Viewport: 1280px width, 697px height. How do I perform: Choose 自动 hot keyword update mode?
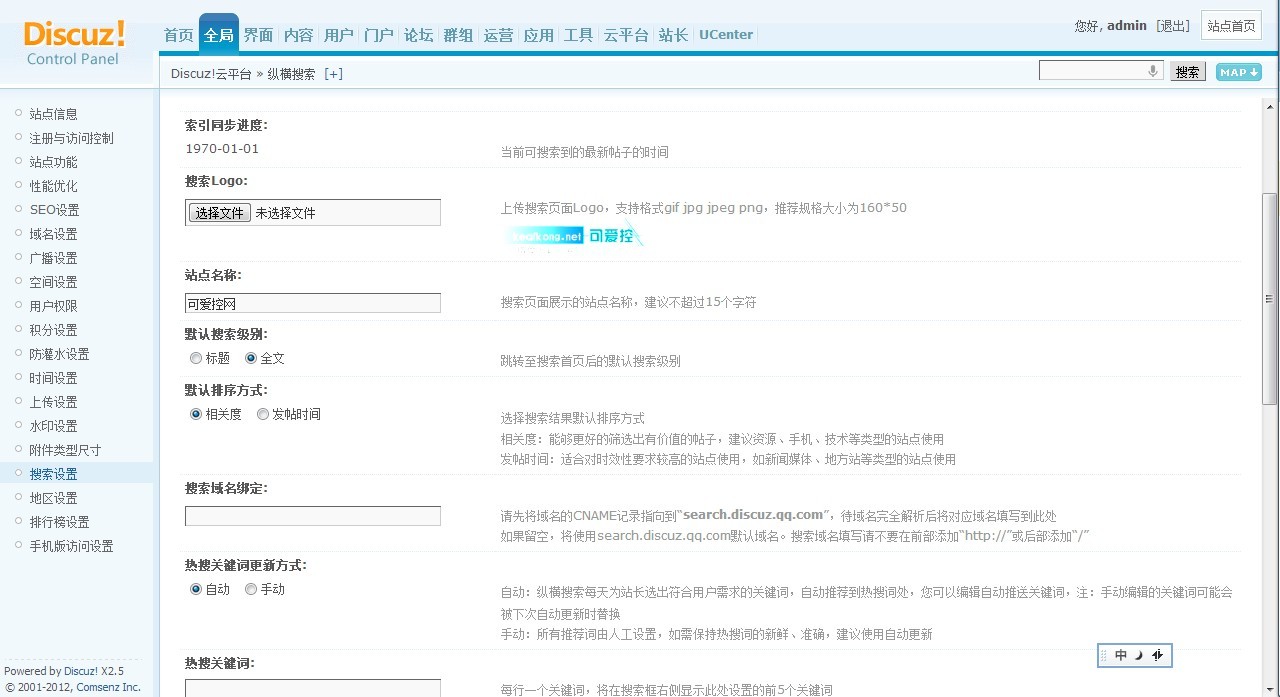click(196, 589)
